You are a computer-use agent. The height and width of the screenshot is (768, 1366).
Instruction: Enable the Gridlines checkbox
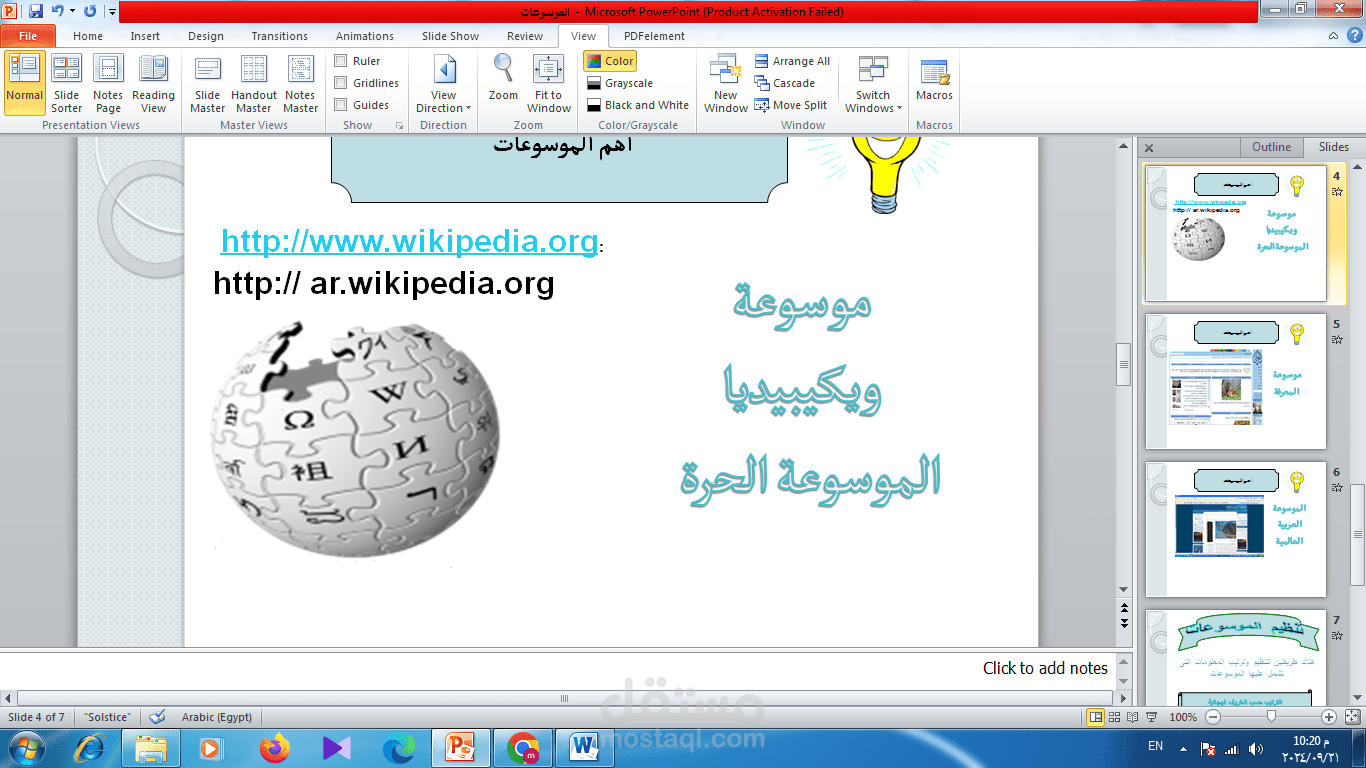pyautogui.click(x=341, y=83)
